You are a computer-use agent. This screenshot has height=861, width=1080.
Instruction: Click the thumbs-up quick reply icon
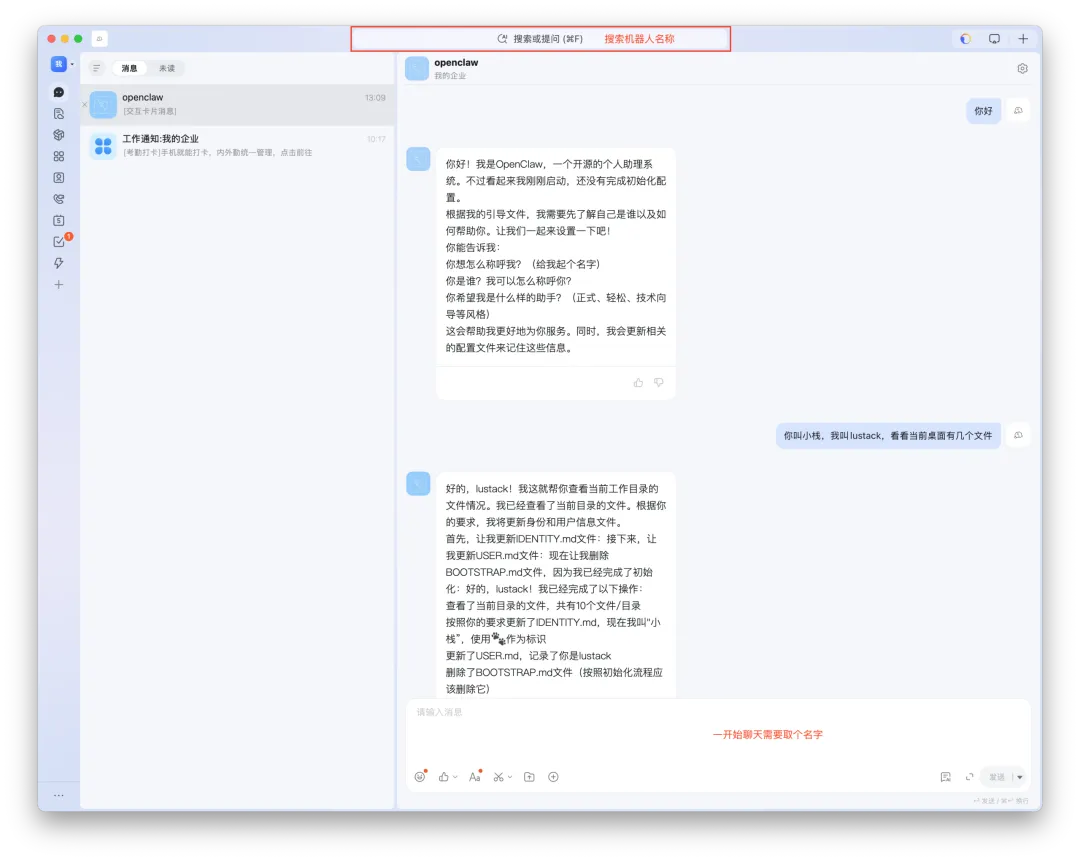click(x=444, y=777)
